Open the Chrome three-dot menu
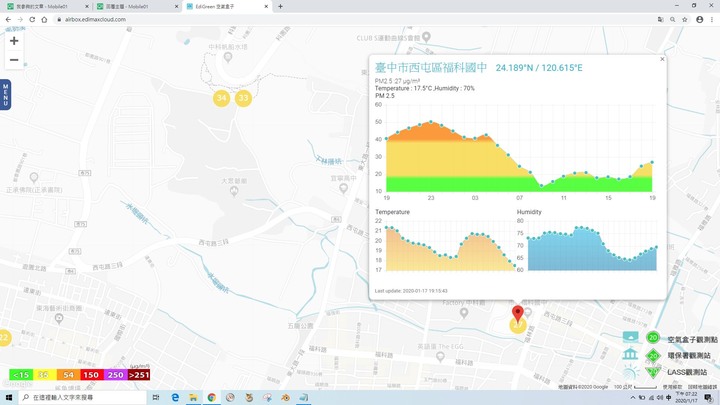 712,19
